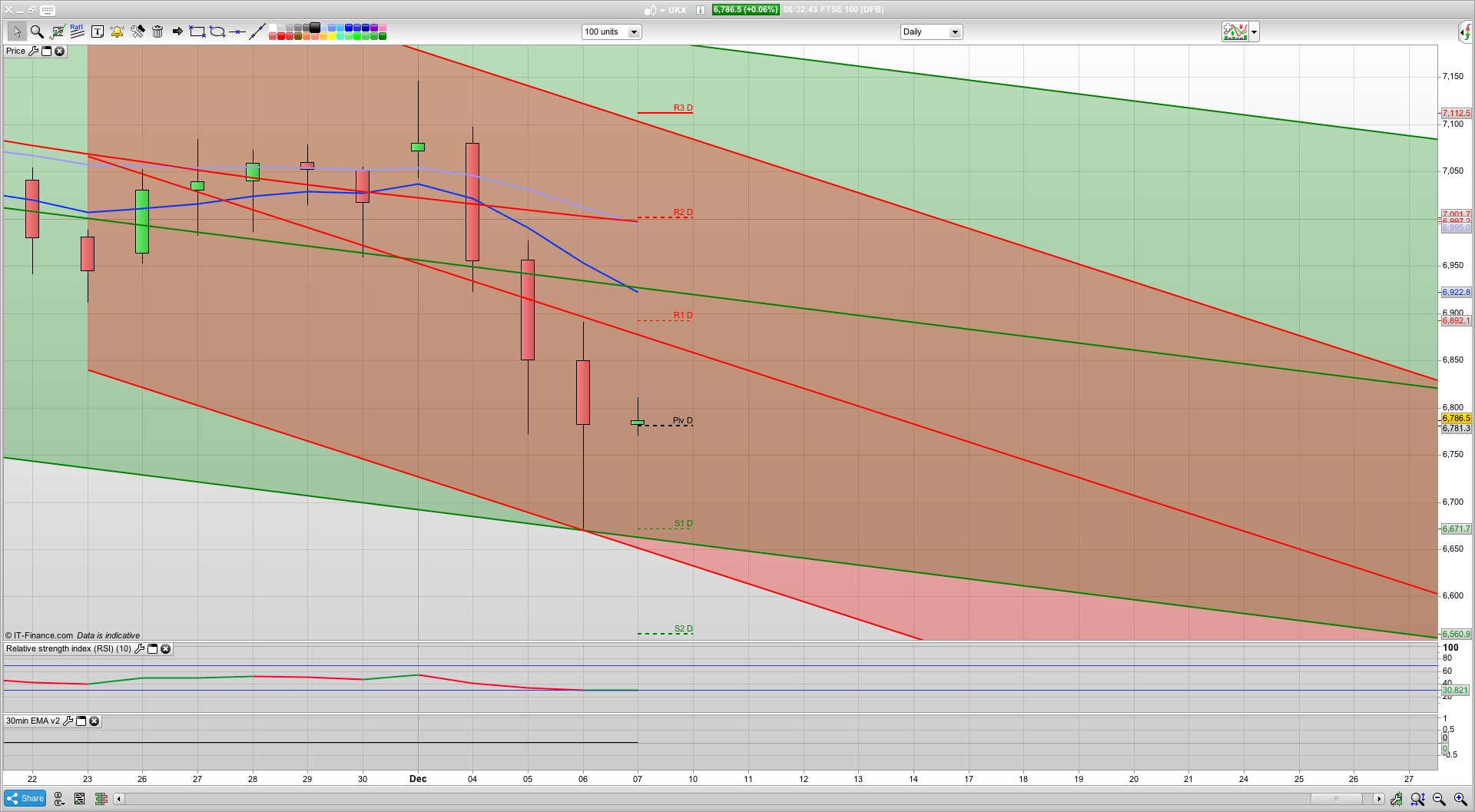Click the Share button
Viewport: 1475px width, 812px height.
(25, 798)
